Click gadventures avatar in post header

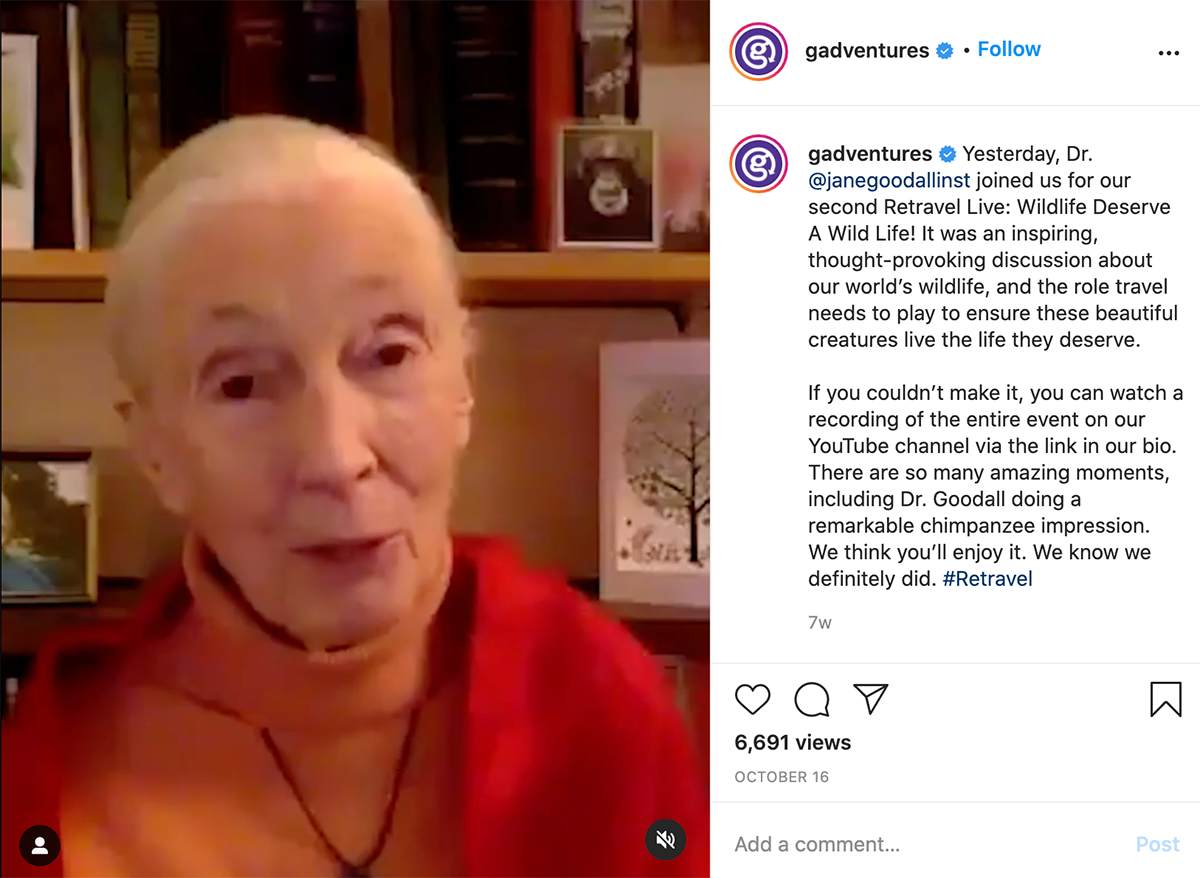pyautogui.click(x=759, y=52)
